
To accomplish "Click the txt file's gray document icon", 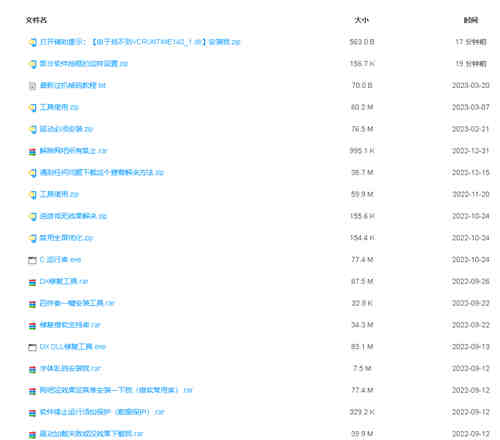I will [x=32, y=86].
